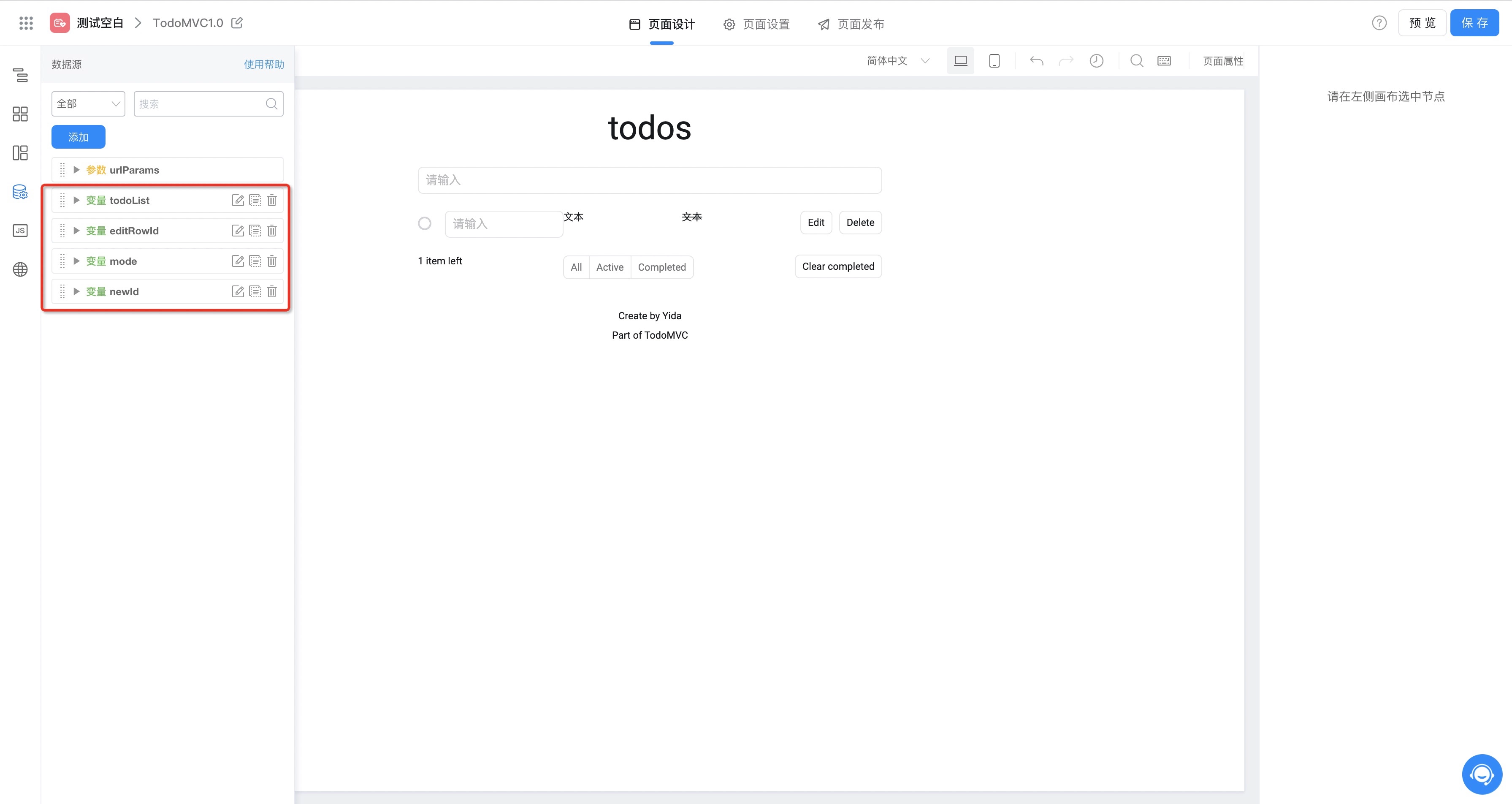Expand the todoList variable tree node
Screen dimensions: 1512x804
coord(76,200)
